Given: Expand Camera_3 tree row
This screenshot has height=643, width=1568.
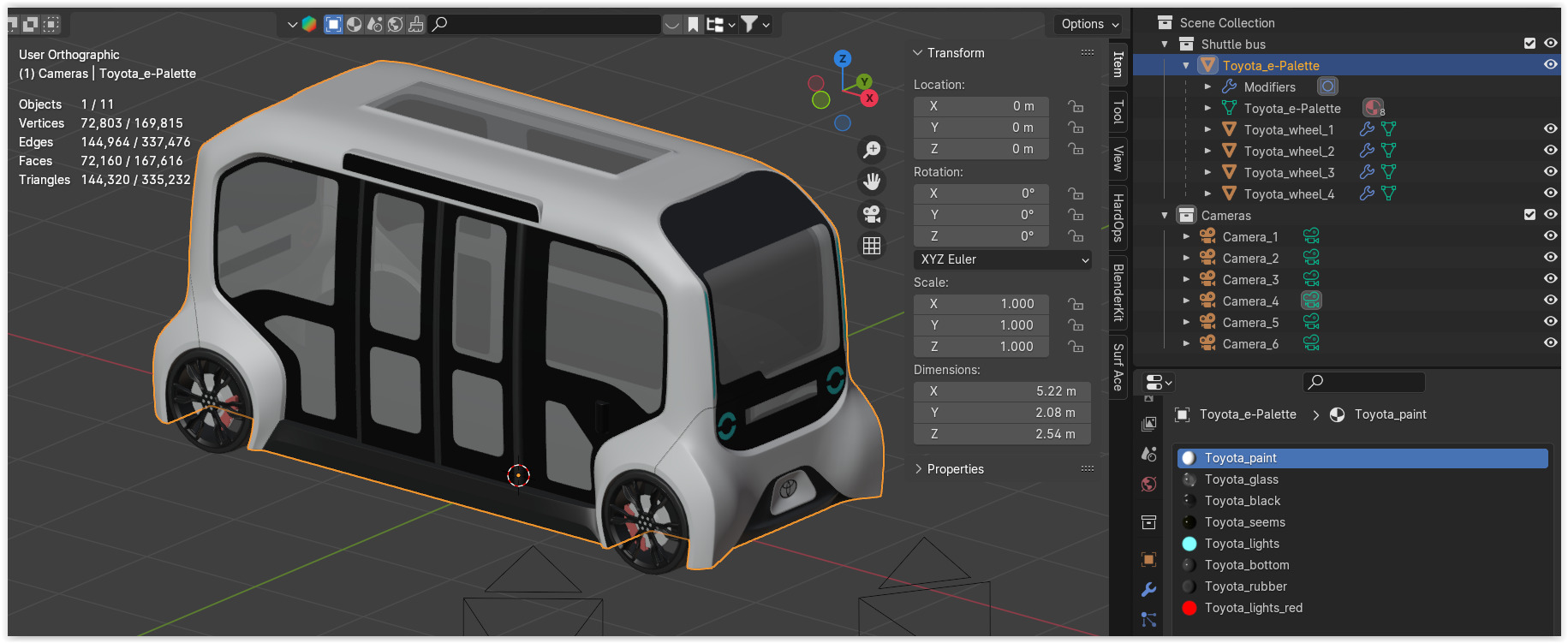Looking at the screenshot, I should (x=1186, y=279).
